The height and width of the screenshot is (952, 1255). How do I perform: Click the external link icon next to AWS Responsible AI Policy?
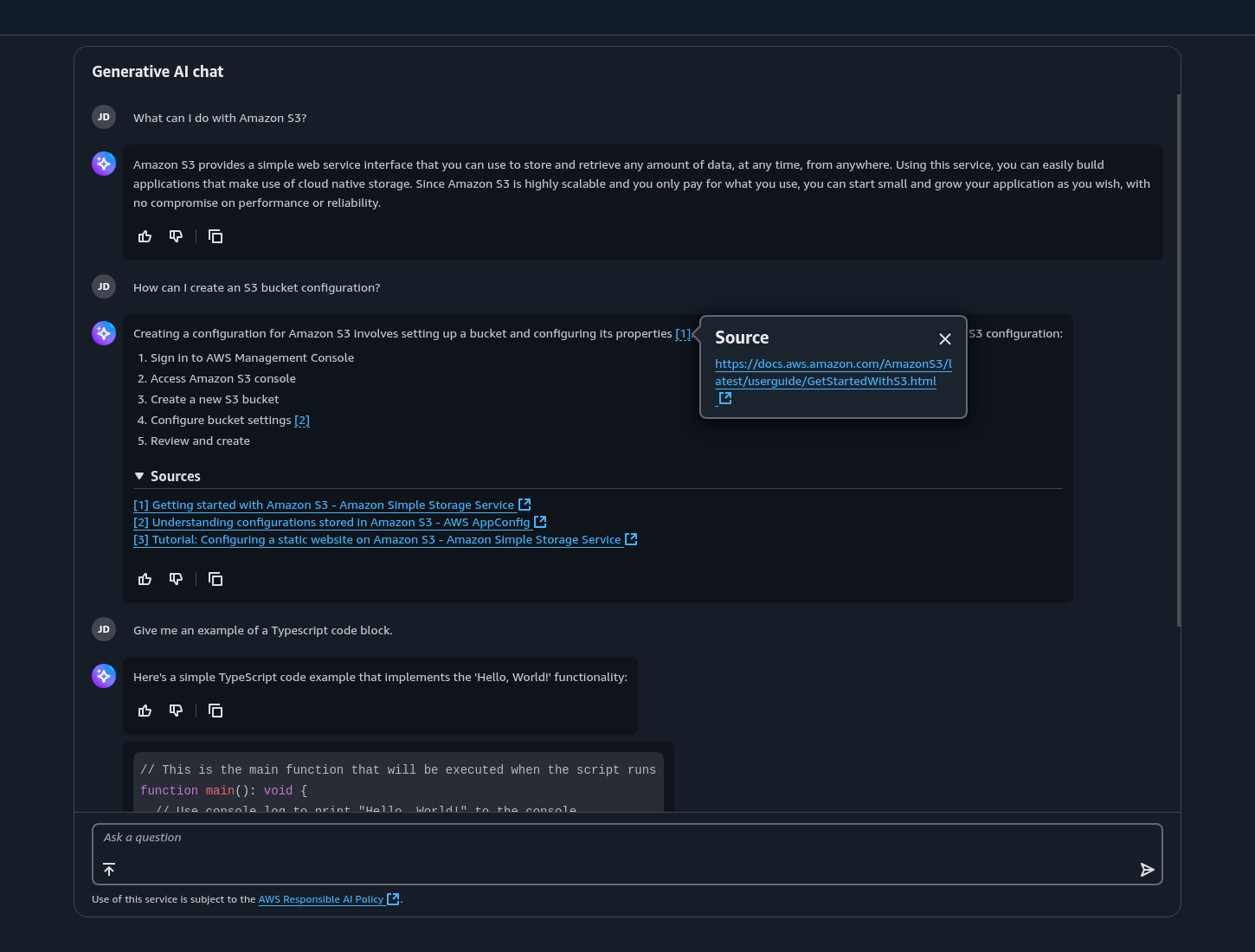[393, 898]
